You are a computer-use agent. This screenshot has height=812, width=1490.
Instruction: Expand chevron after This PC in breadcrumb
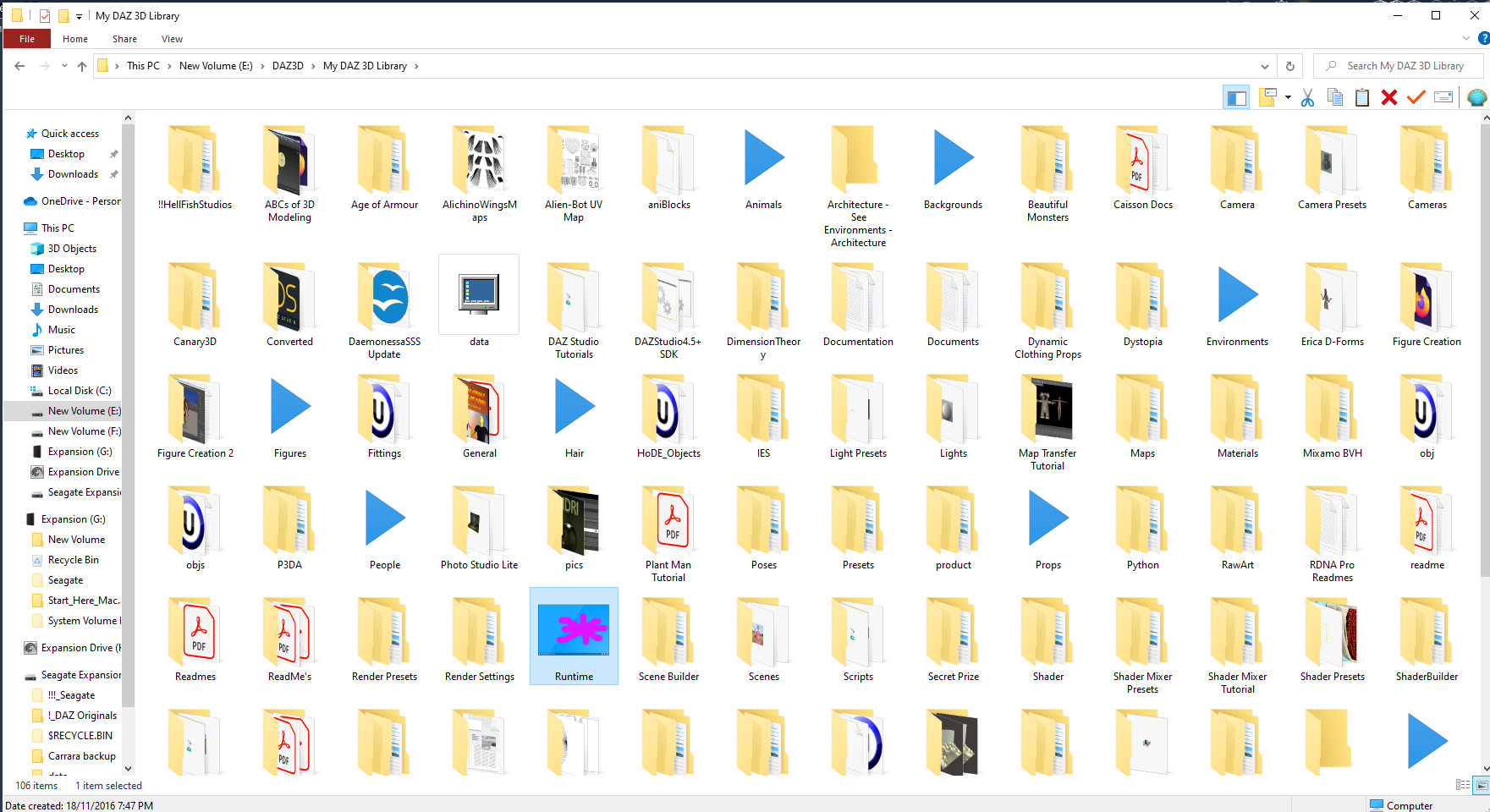(169, 66)
